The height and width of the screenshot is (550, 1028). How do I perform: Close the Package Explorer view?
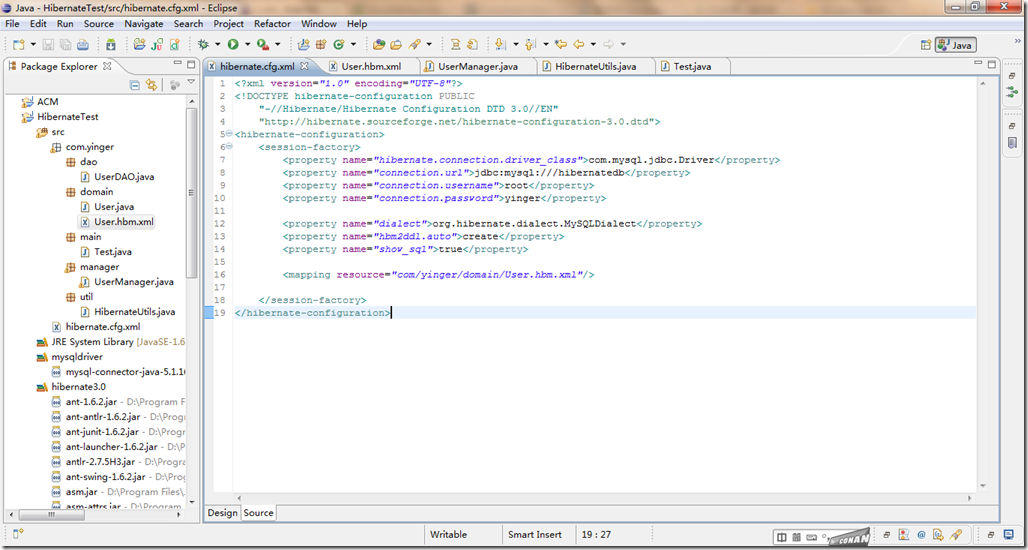(108, 66)
